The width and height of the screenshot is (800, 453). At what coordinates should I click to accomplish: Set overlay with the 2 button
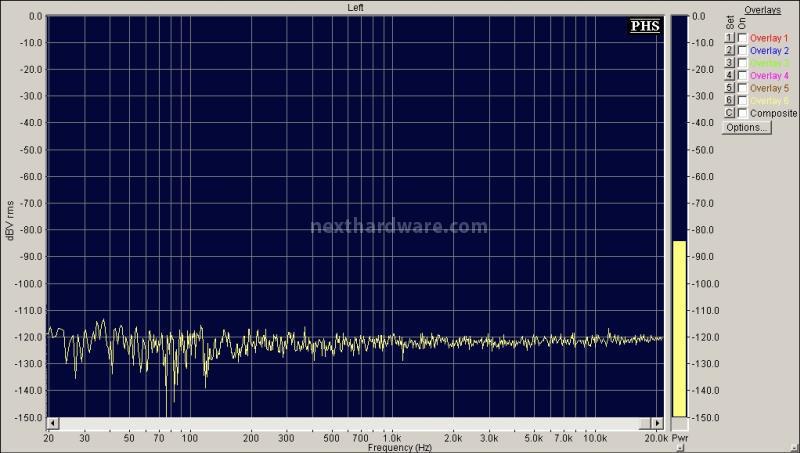730,51
